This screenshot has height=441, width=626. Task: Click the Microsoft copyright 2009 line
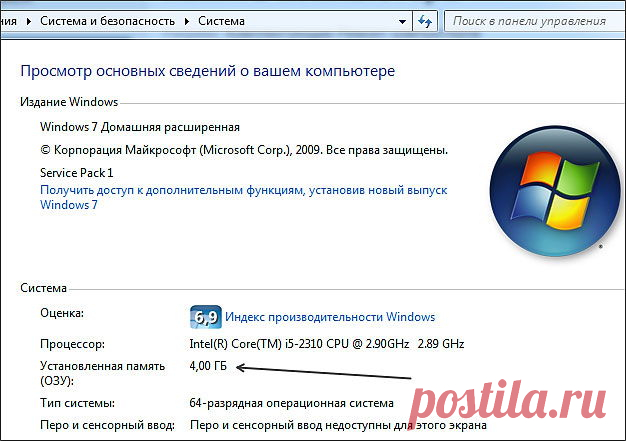tap(244, 150)
